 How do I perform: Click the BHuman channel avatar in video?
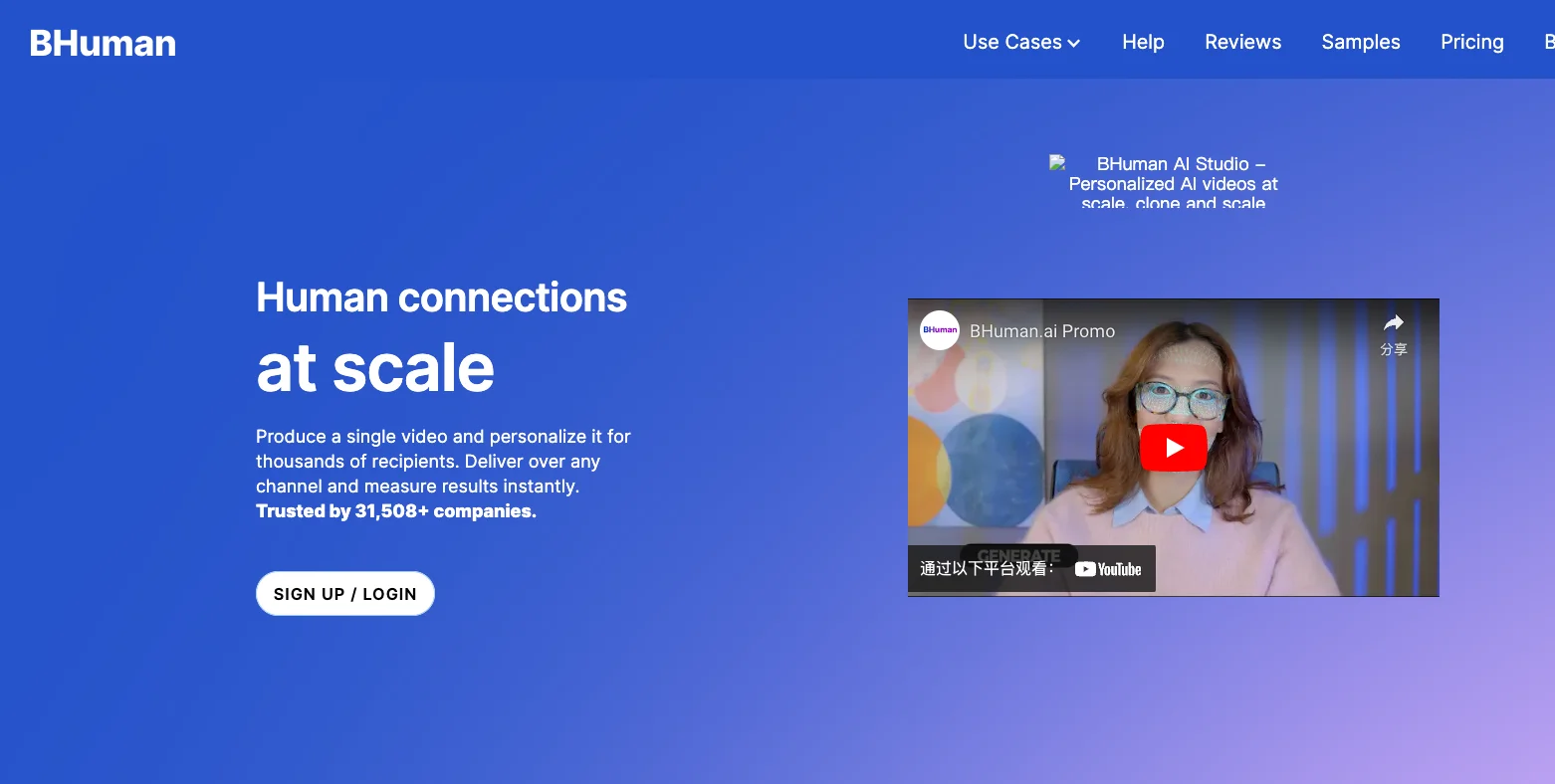(940, 330)
